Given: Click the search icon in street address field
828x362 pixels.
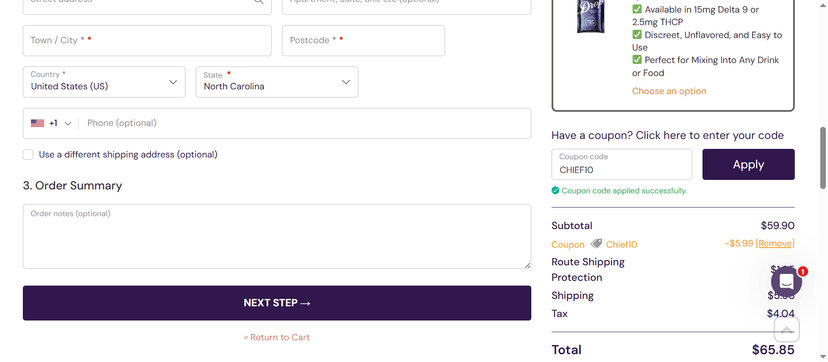Looking at the screenshot, I should point(259,2).
